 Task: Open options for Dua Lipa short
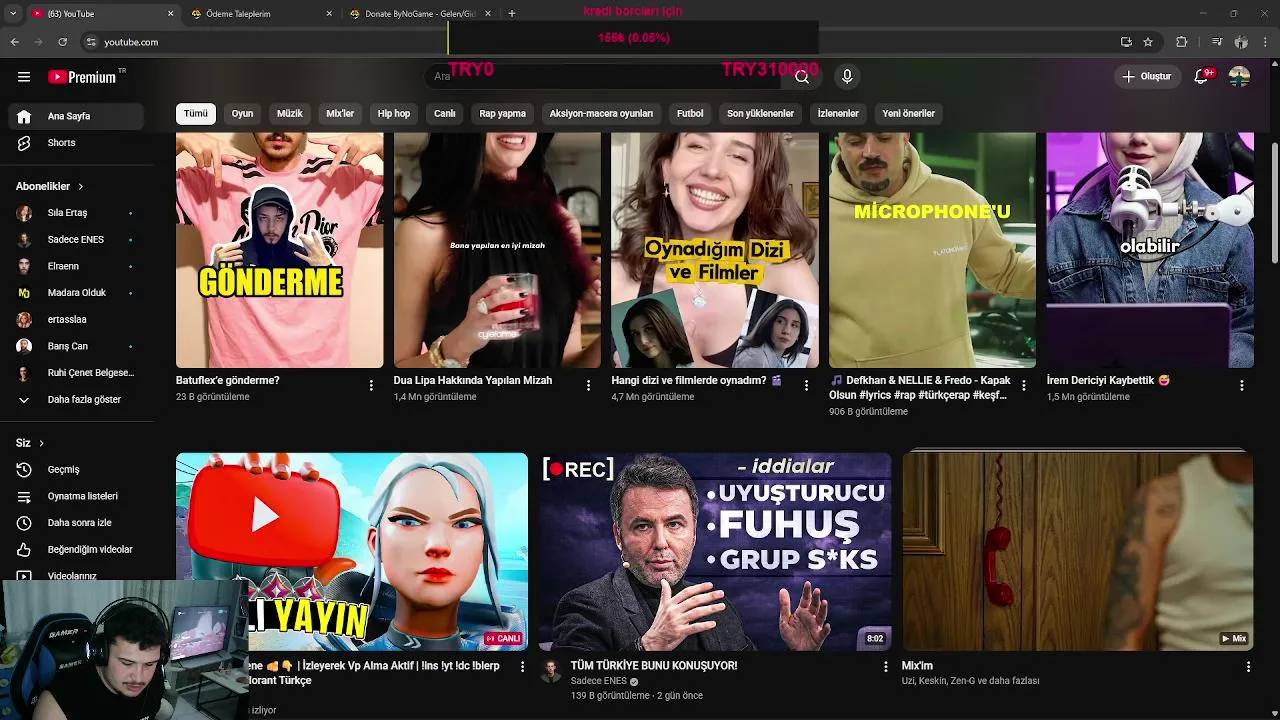click(588, 385)
